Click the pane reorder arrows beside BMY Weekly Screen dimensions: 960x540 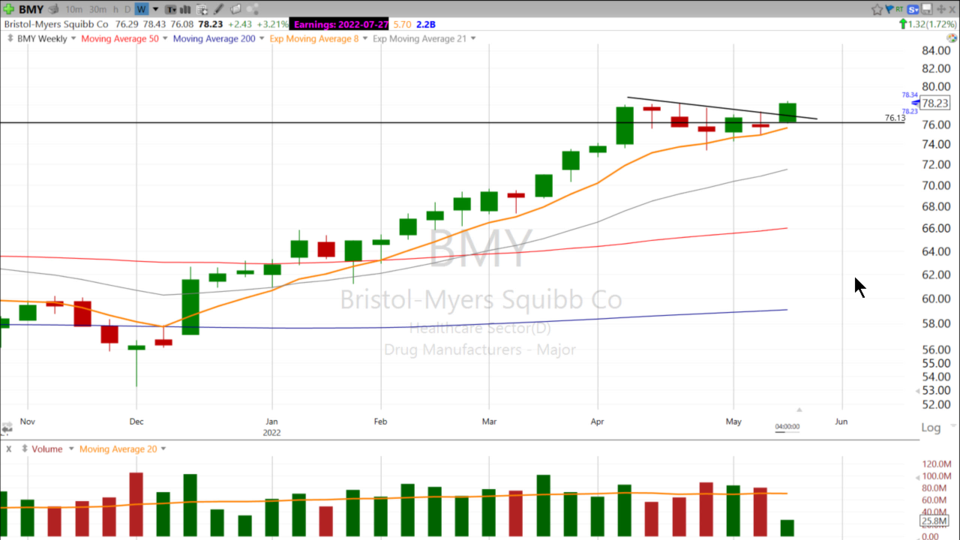[x=10, y=38]
